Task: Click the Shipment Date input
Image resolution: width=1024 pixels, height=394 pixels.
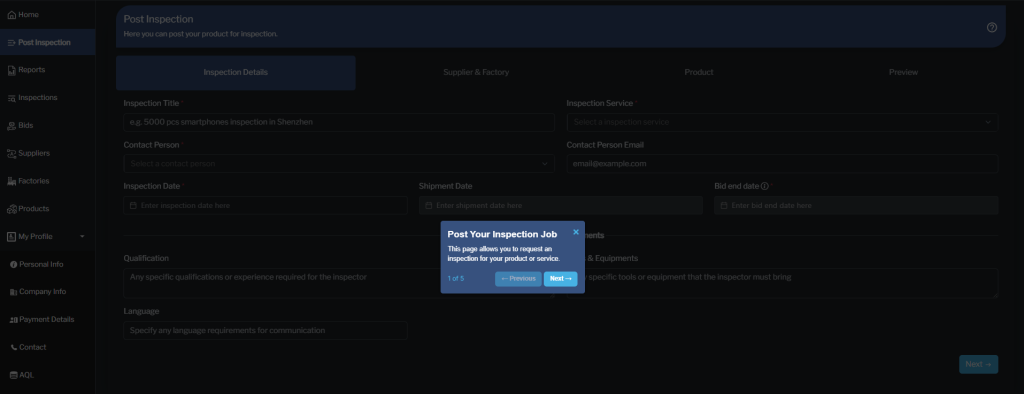Action: [x=560, y=205]
